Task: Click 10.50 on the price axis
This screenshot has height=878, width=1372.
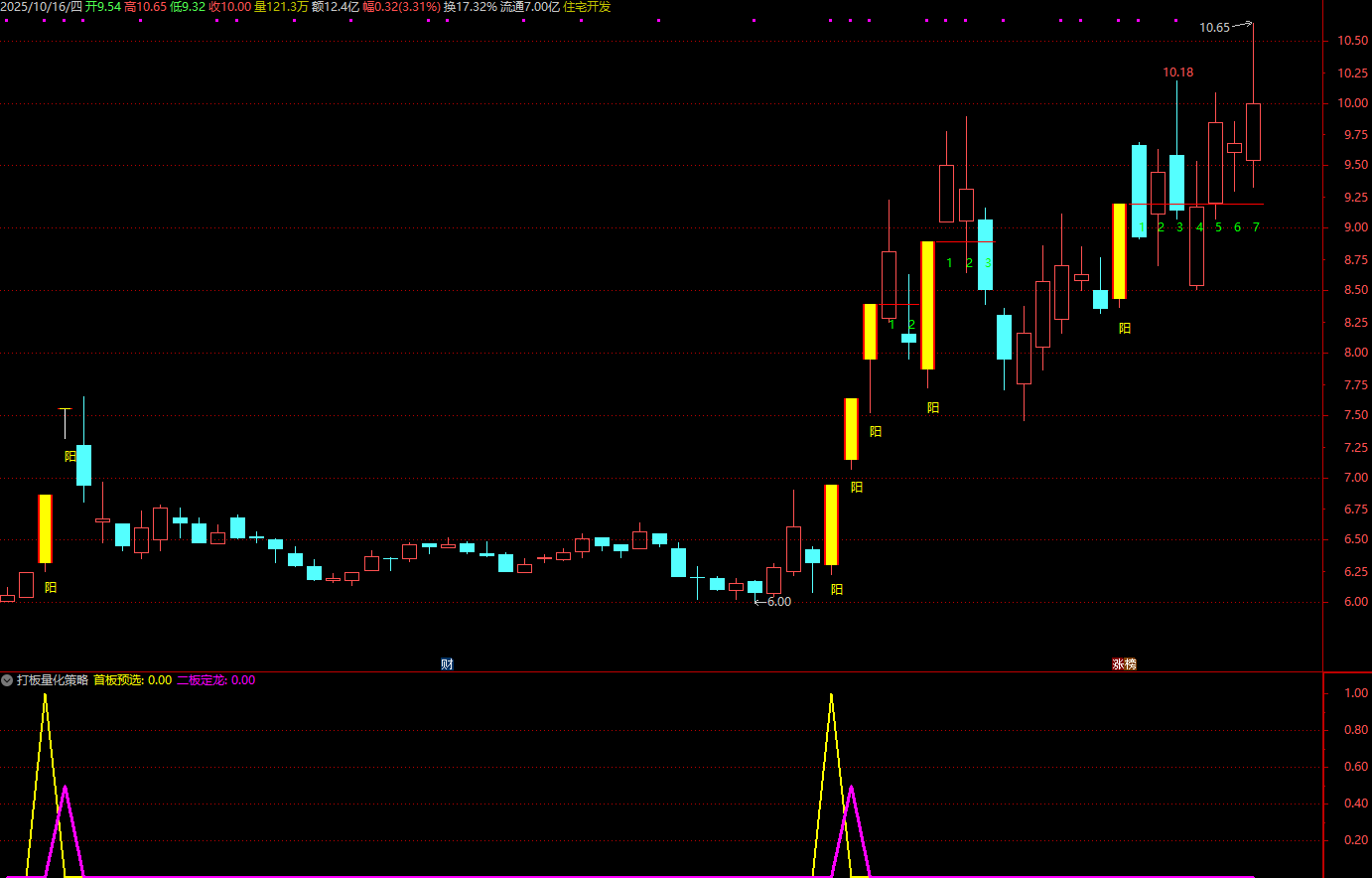Action: [1352, 41]
